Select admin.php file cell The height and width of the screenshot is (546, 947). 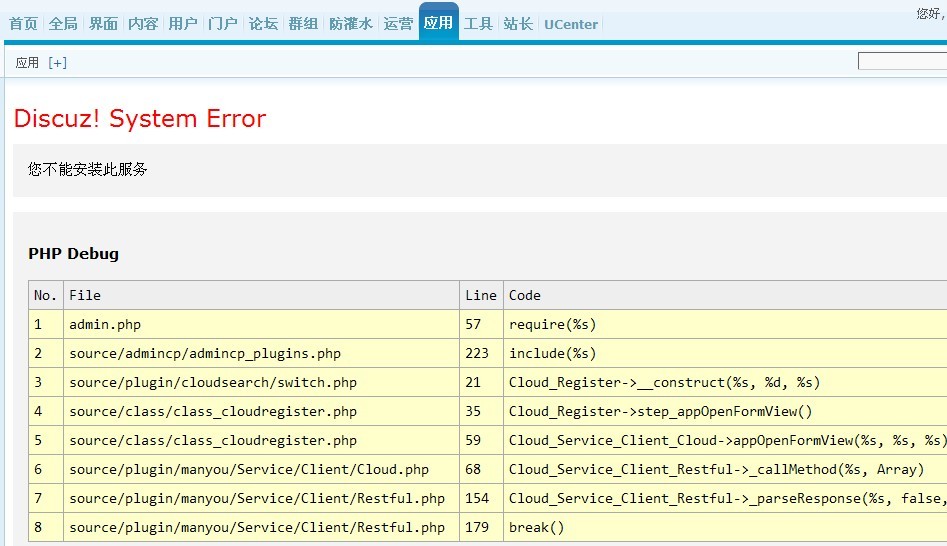point(262,324)
